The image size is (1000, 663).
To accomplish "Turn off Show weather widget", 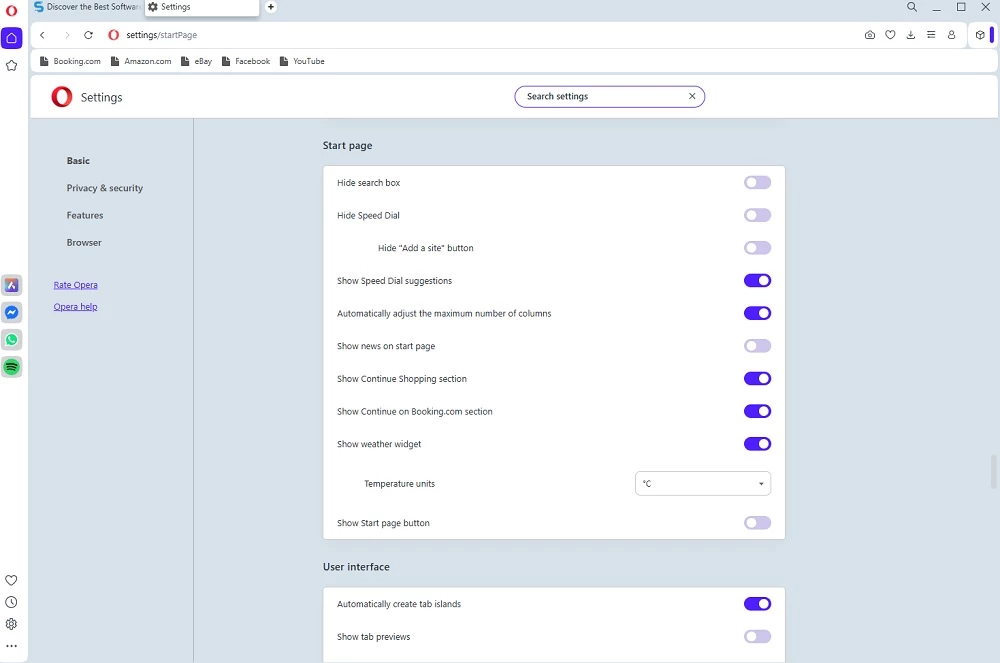I will pyautogui.click(x=757, y=444).
